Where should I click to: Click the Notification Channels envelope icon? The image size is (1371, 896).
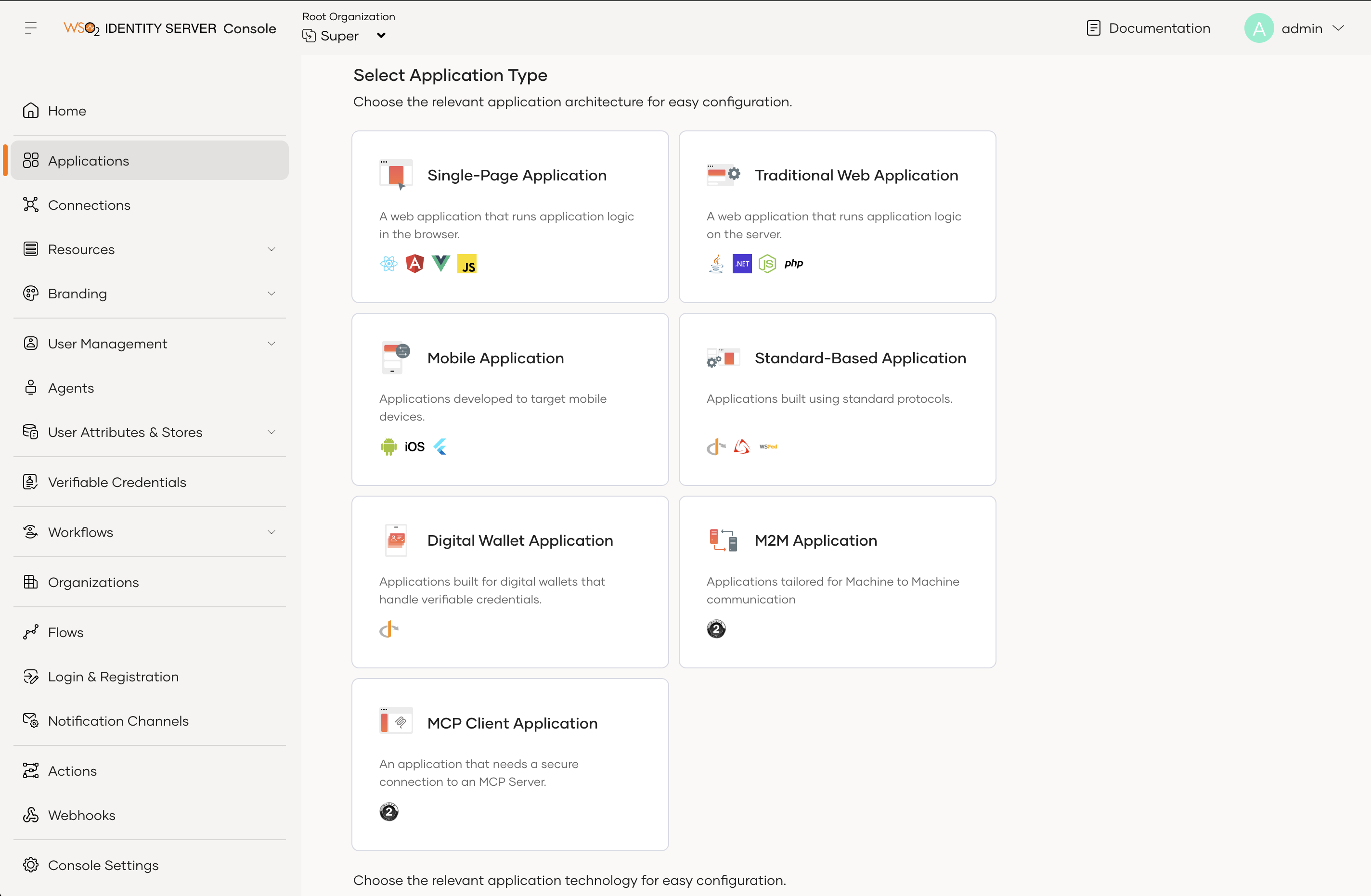(30, 721)
